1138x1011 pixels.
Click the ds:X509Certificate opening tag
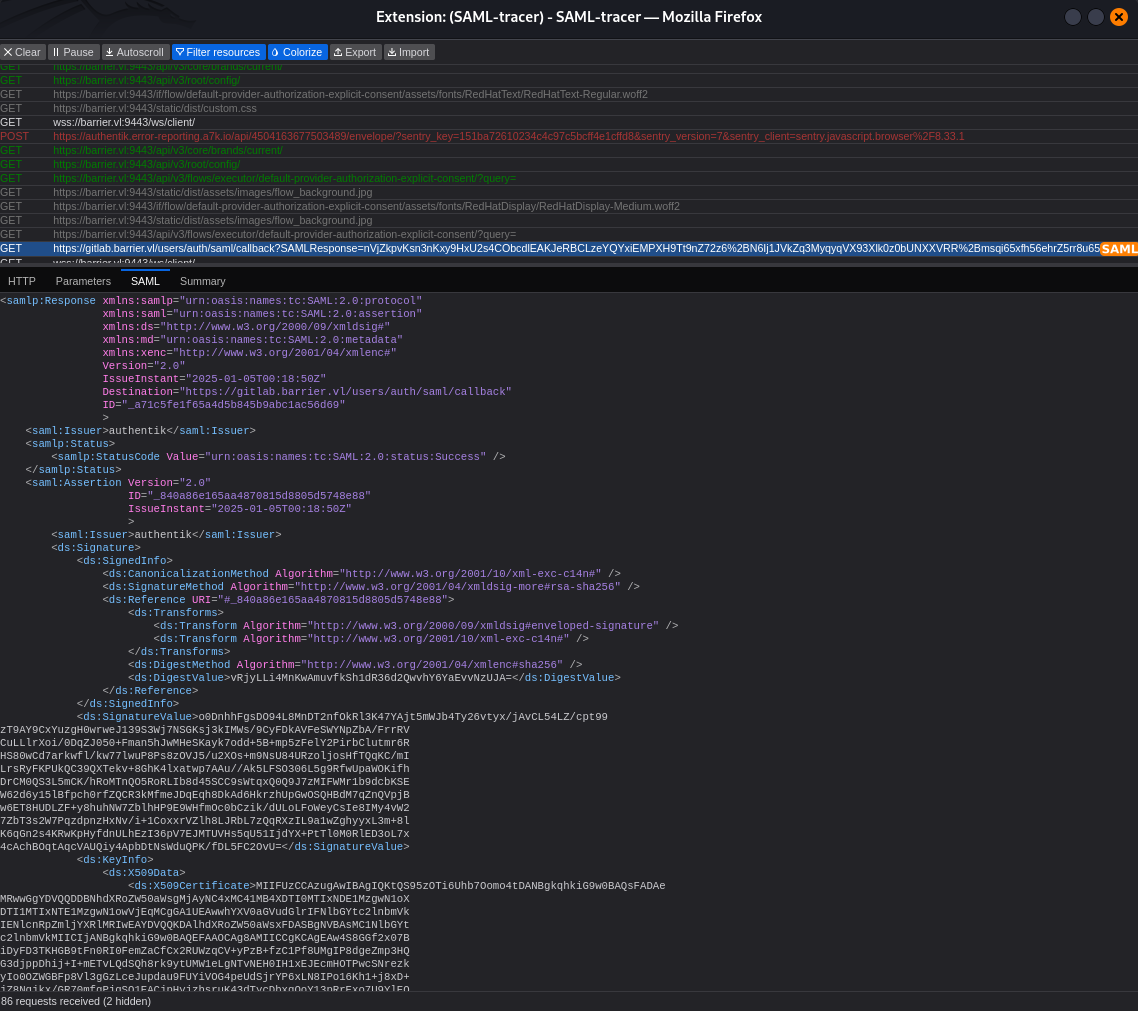(x=192, y=886)
